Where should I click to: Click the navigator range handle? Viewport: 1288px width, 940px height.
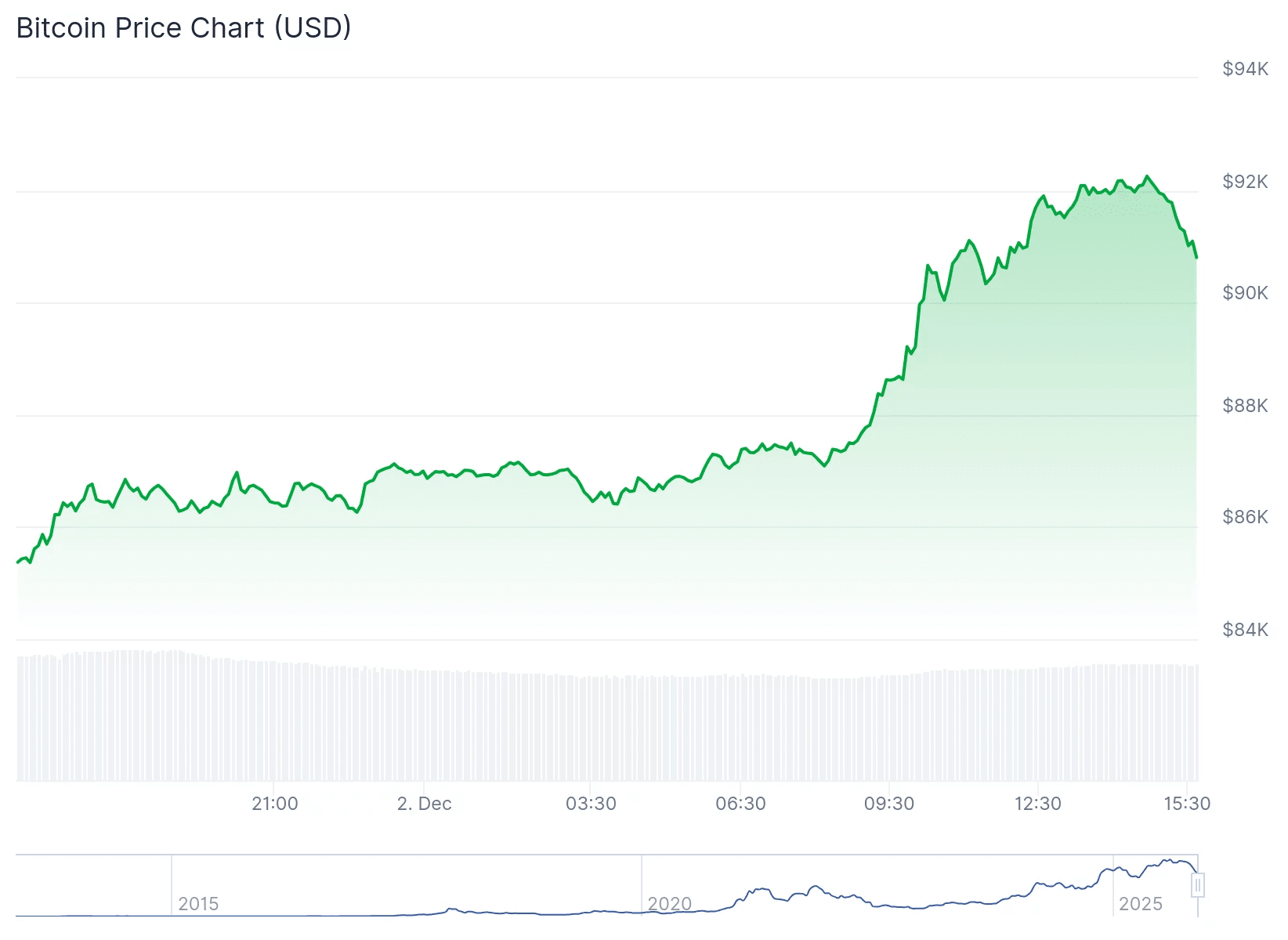pos(1197,885)
